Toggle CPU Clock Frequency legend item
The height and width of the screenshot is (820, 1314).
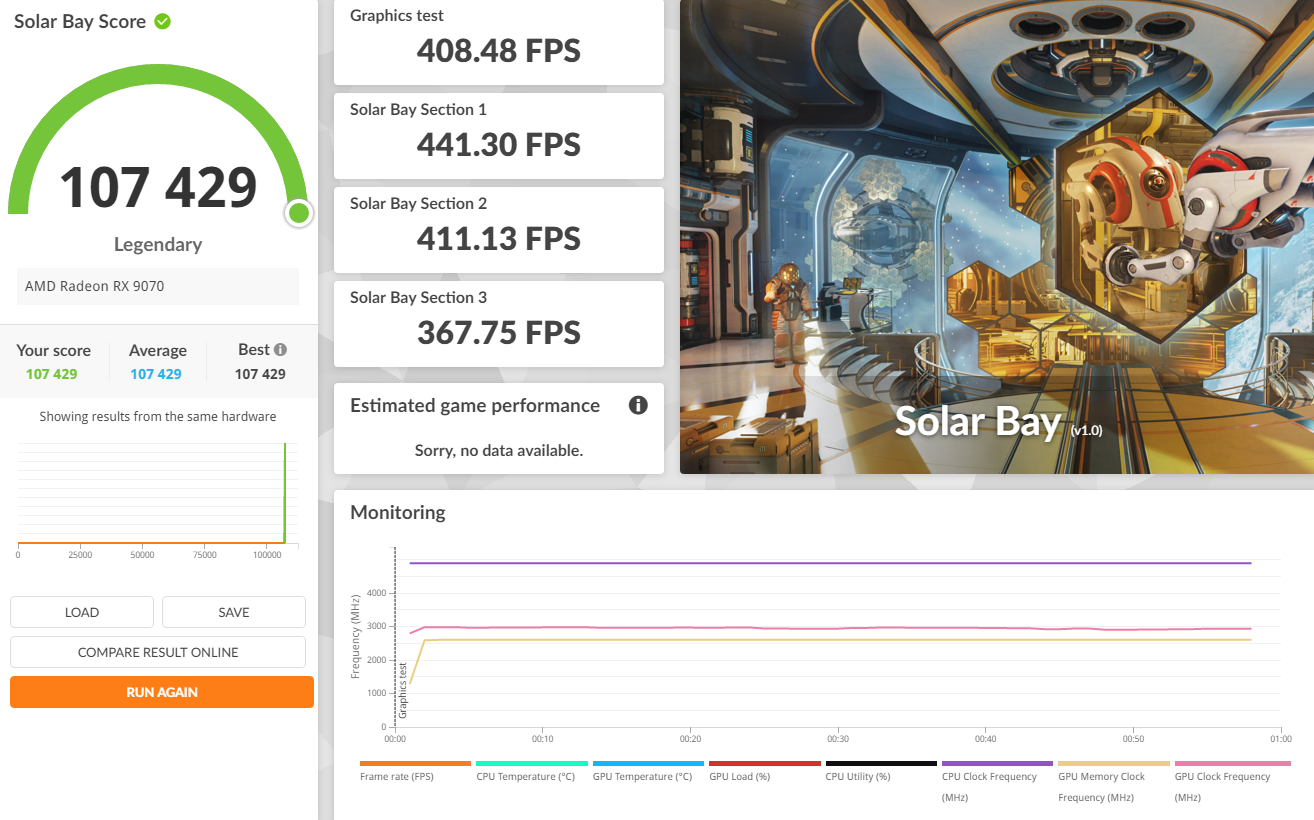pos(997,781)
